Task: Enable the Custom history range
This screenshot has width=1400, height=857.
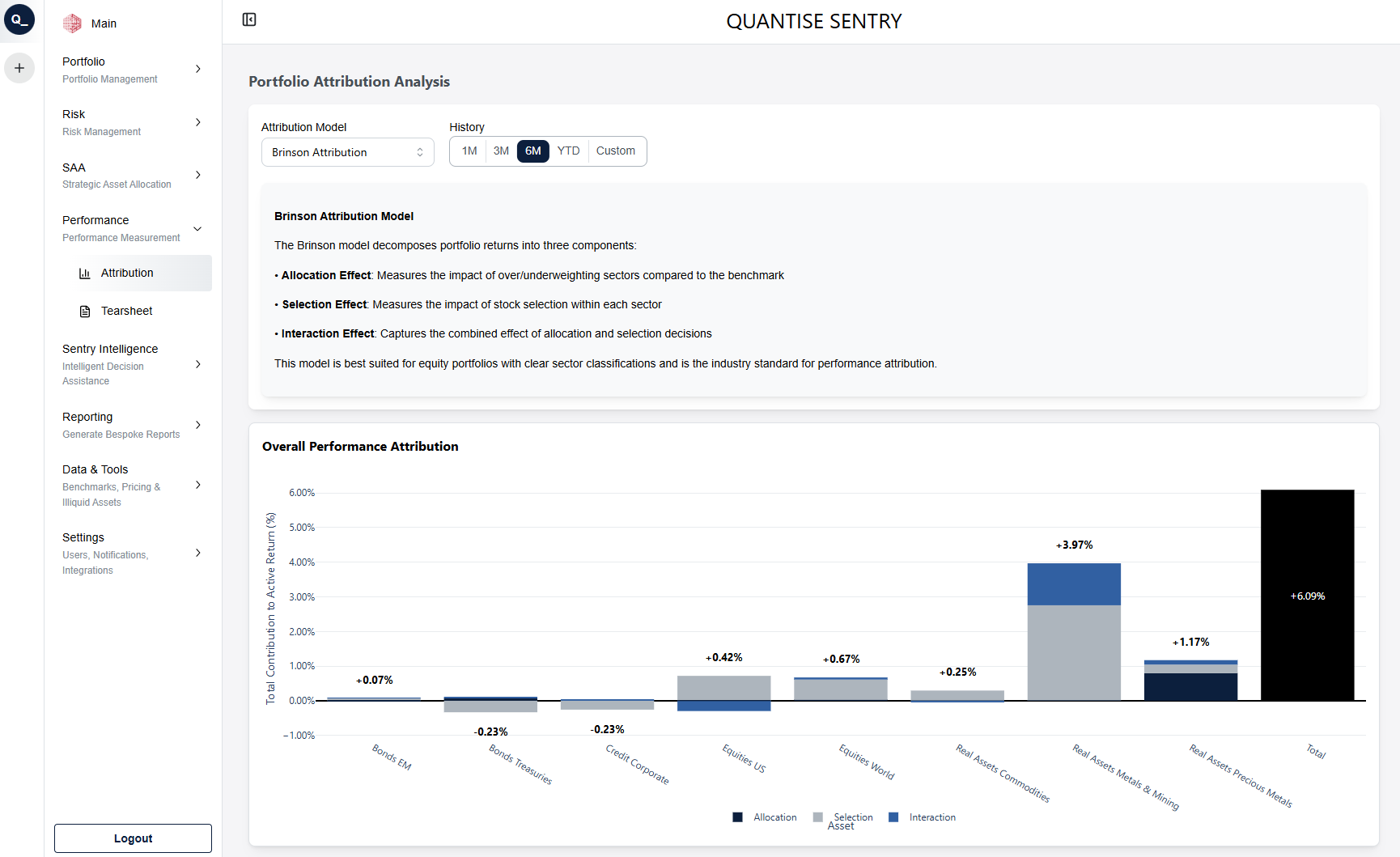Action: tap(616, 151)
